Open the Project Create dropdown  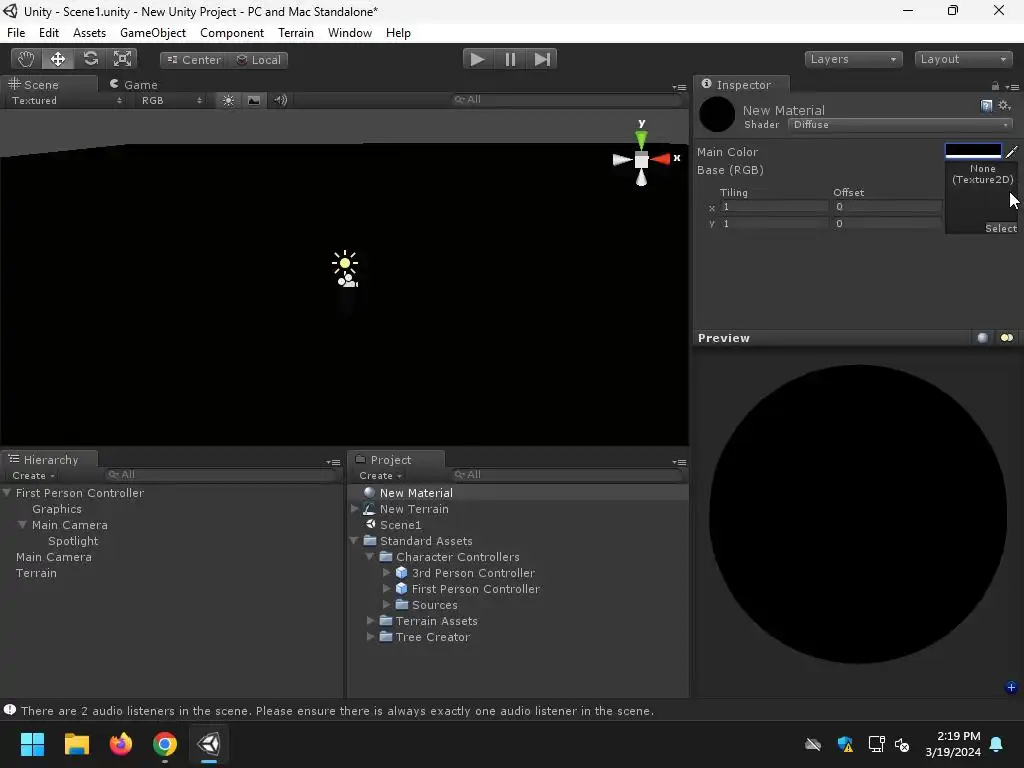click(380, 475)
